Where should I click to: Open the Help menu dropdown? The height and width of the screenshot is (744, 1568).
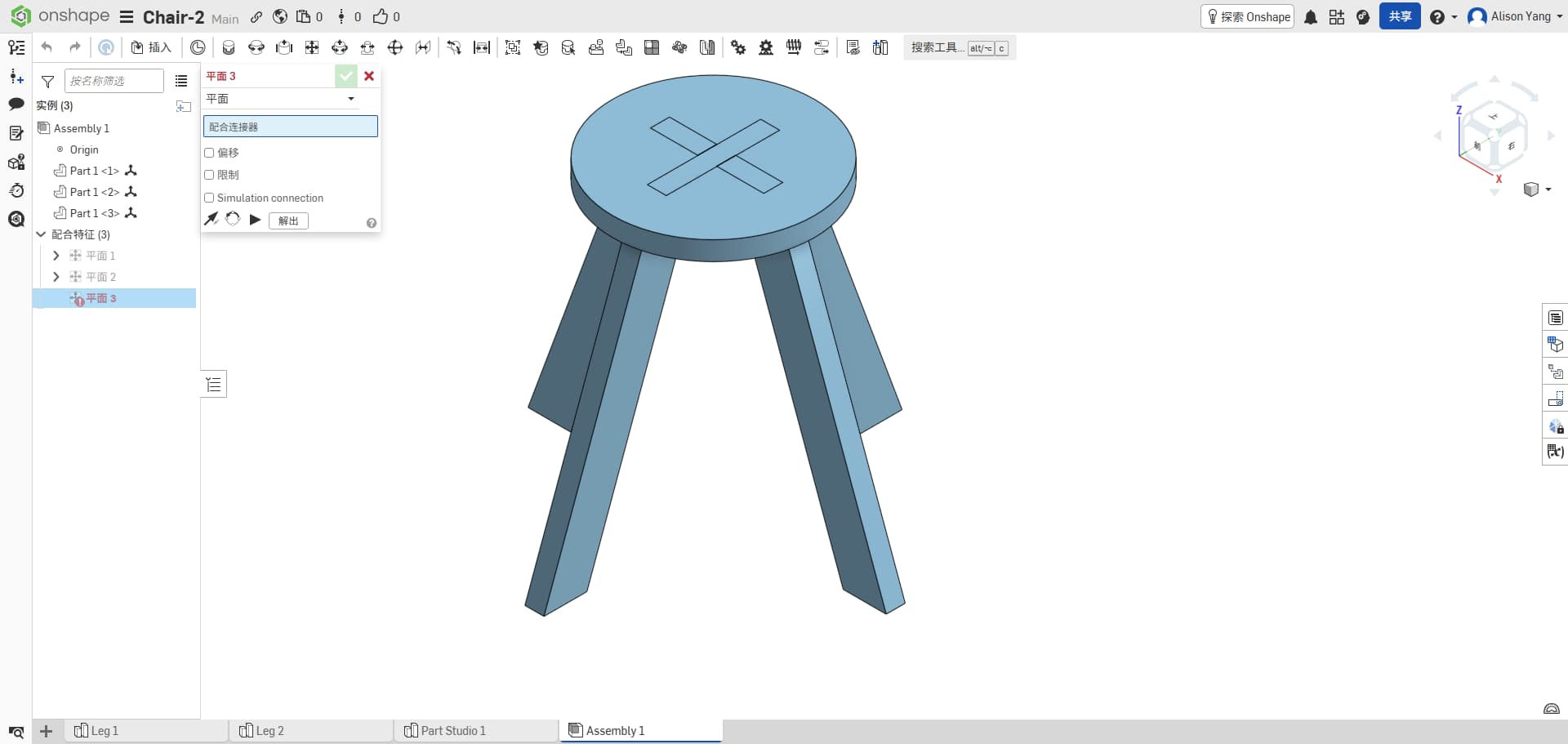click(1443, 17)
